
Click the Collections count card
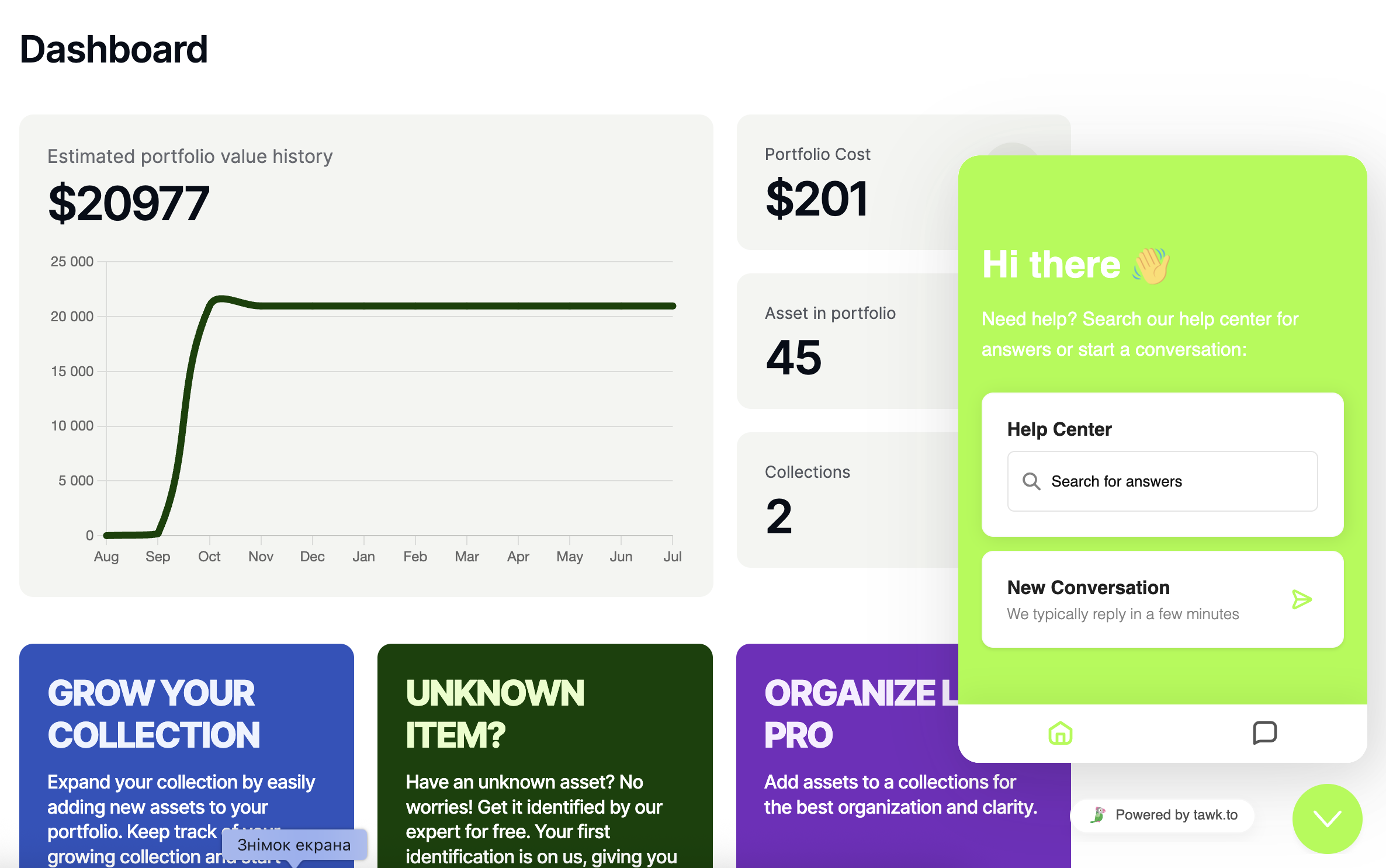pos(847,500)
